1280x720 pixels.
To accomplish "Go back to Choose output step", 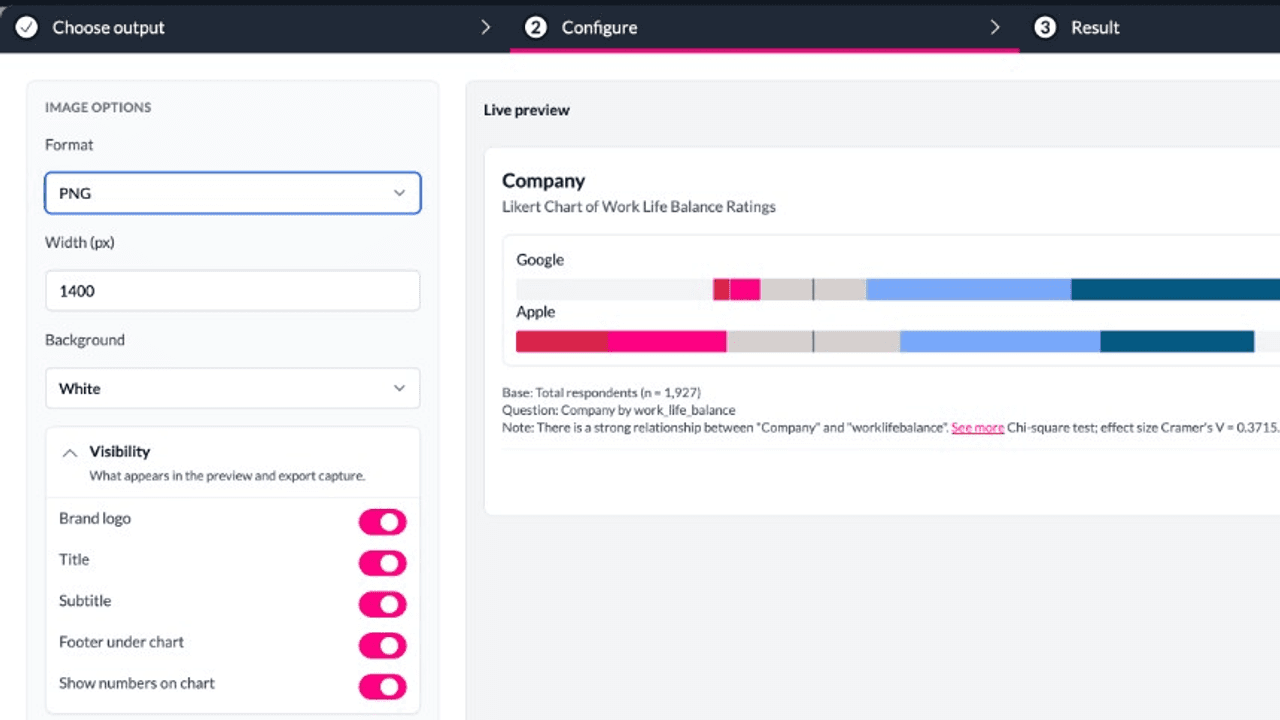I will tap(108, 27).
